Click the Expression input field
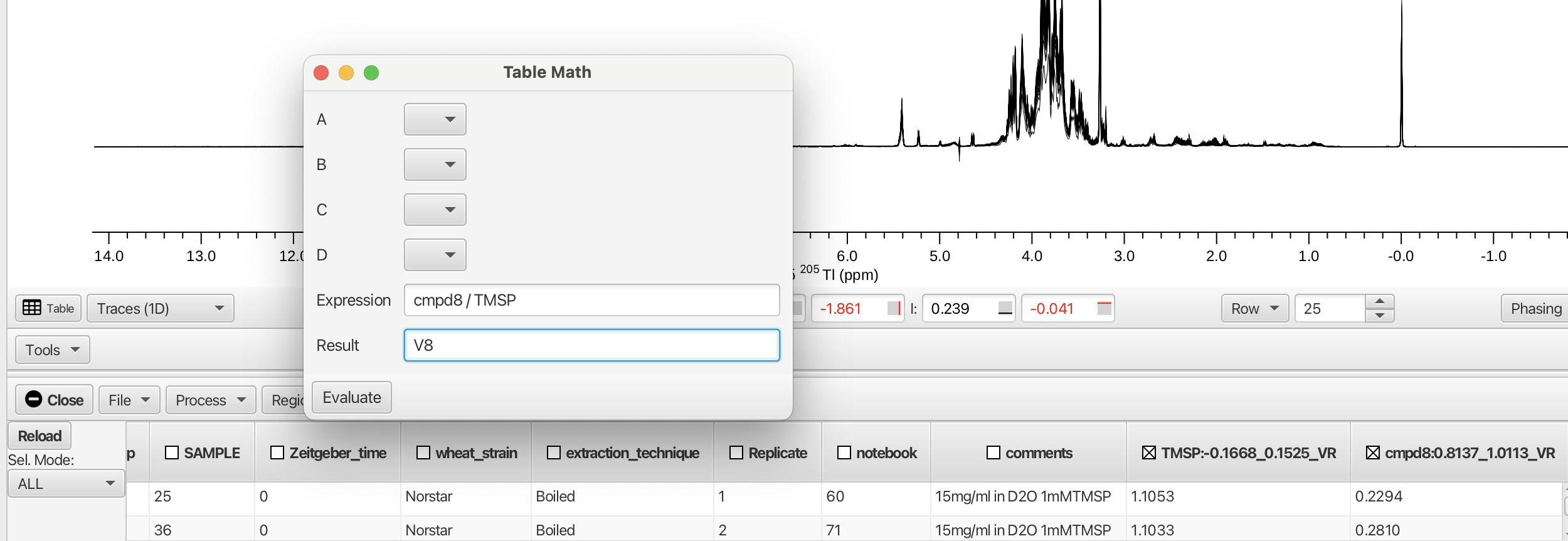Image resolution: width=1568 pixels, height=541 pixels. 591,300
